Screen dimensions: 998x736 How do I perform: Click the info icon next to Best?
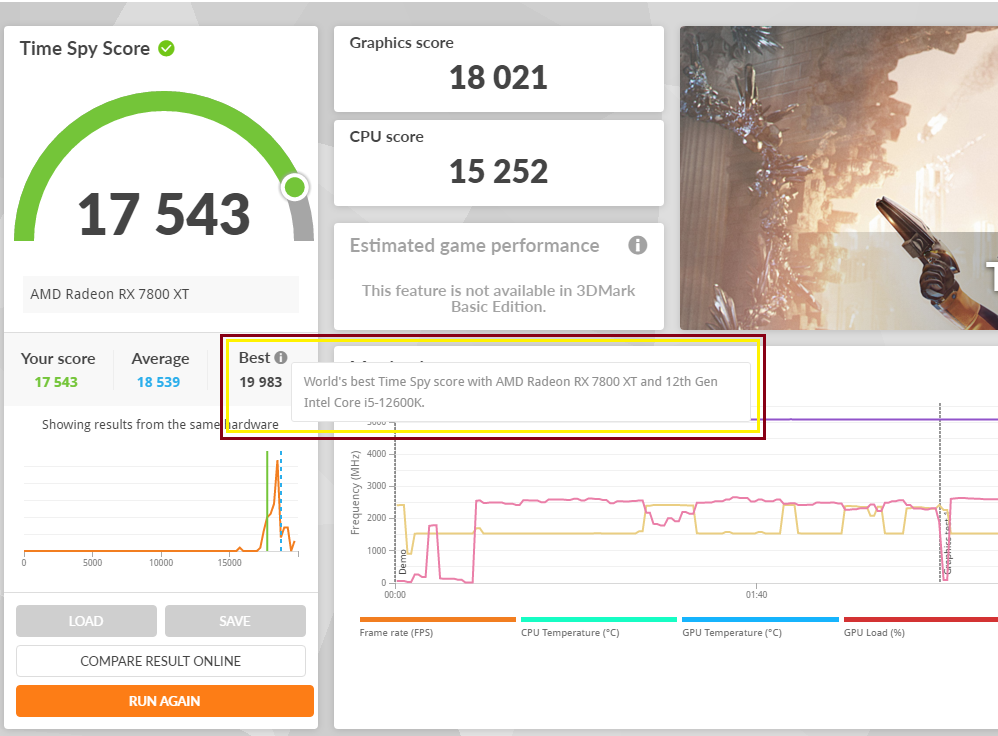281,358
